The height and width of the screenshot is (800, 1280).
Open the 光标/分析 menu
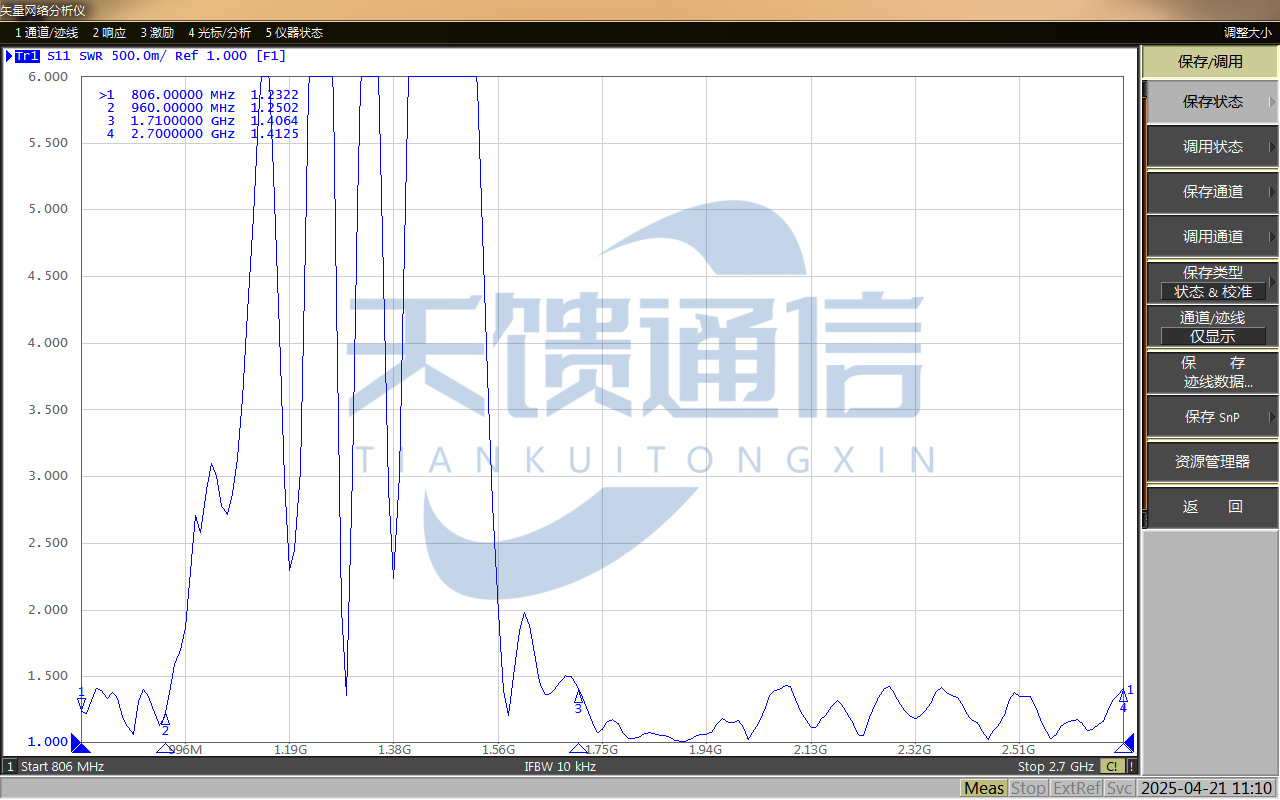point(220,33)
